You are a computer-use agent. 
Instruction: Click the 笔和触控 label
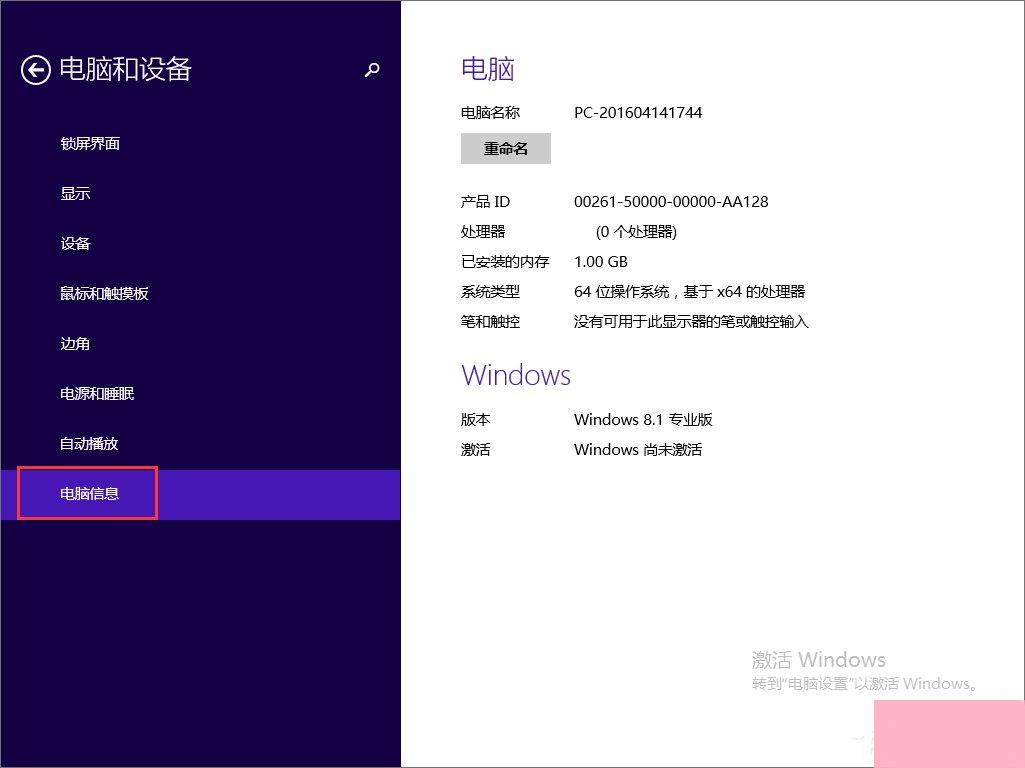tap(490, 322)
